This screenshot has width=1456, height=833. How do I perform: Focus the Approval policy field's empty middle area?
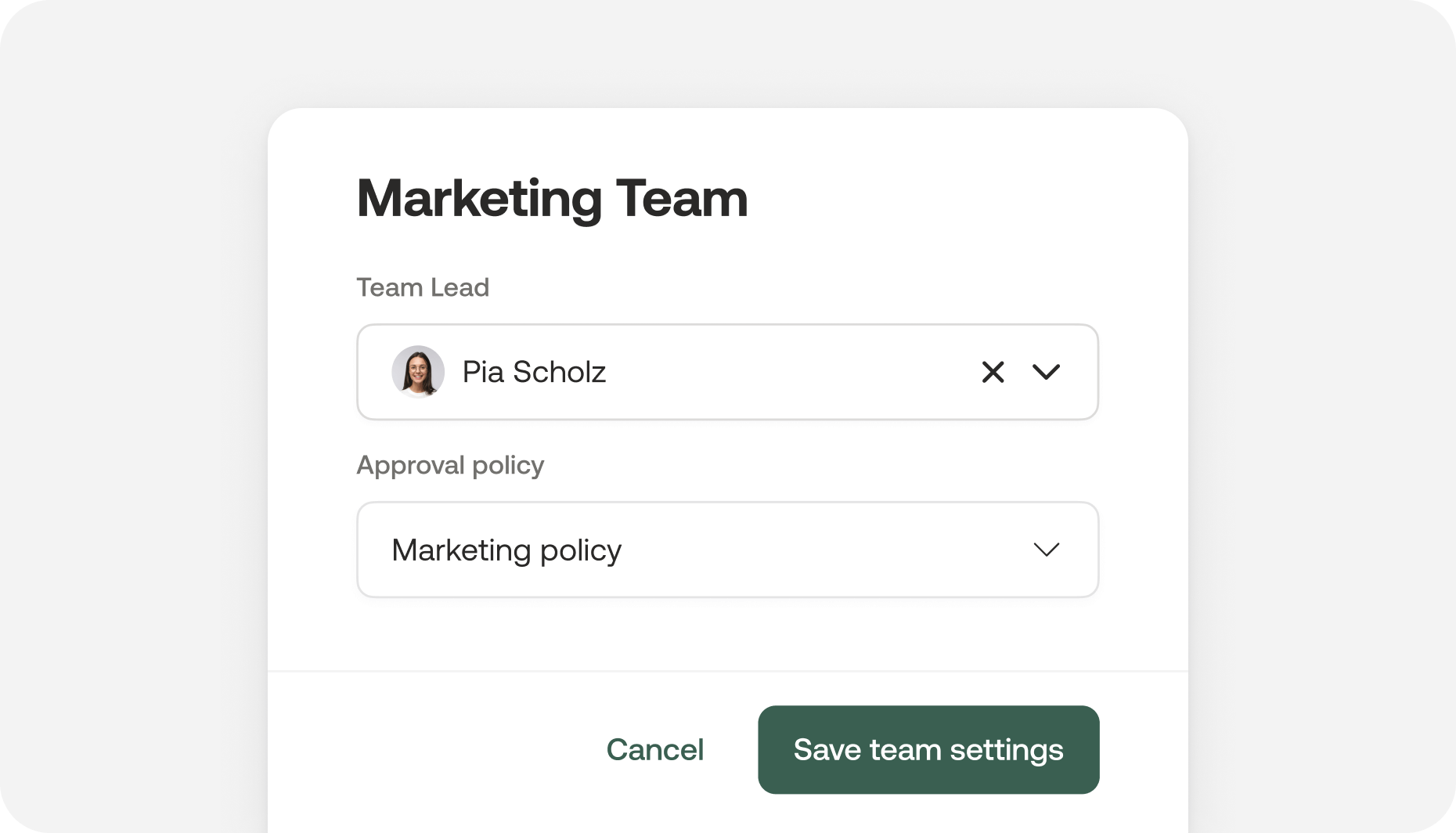pos(822,550)
